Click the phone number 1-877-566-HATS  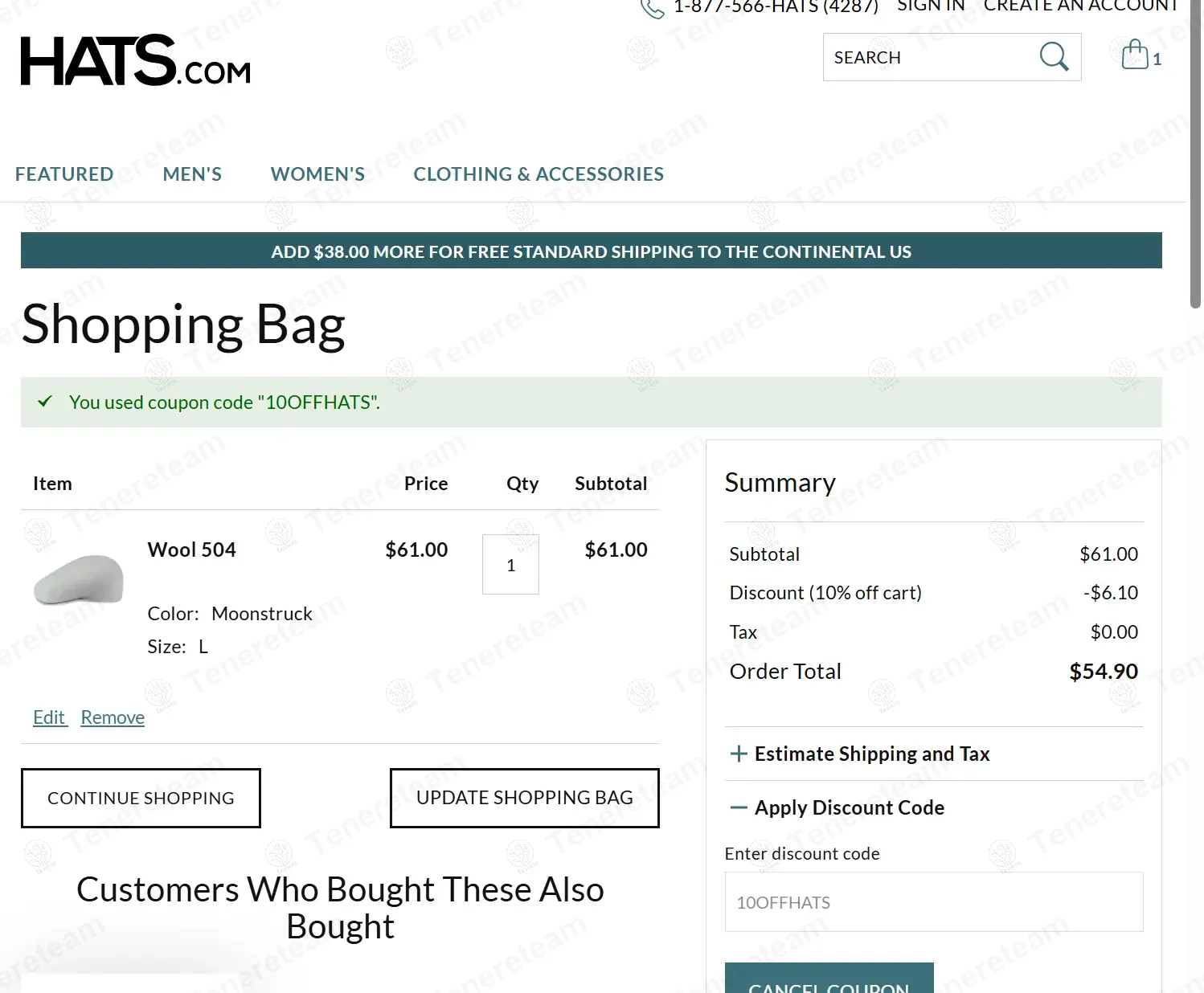pyautogui.click(x=776, y=7)
